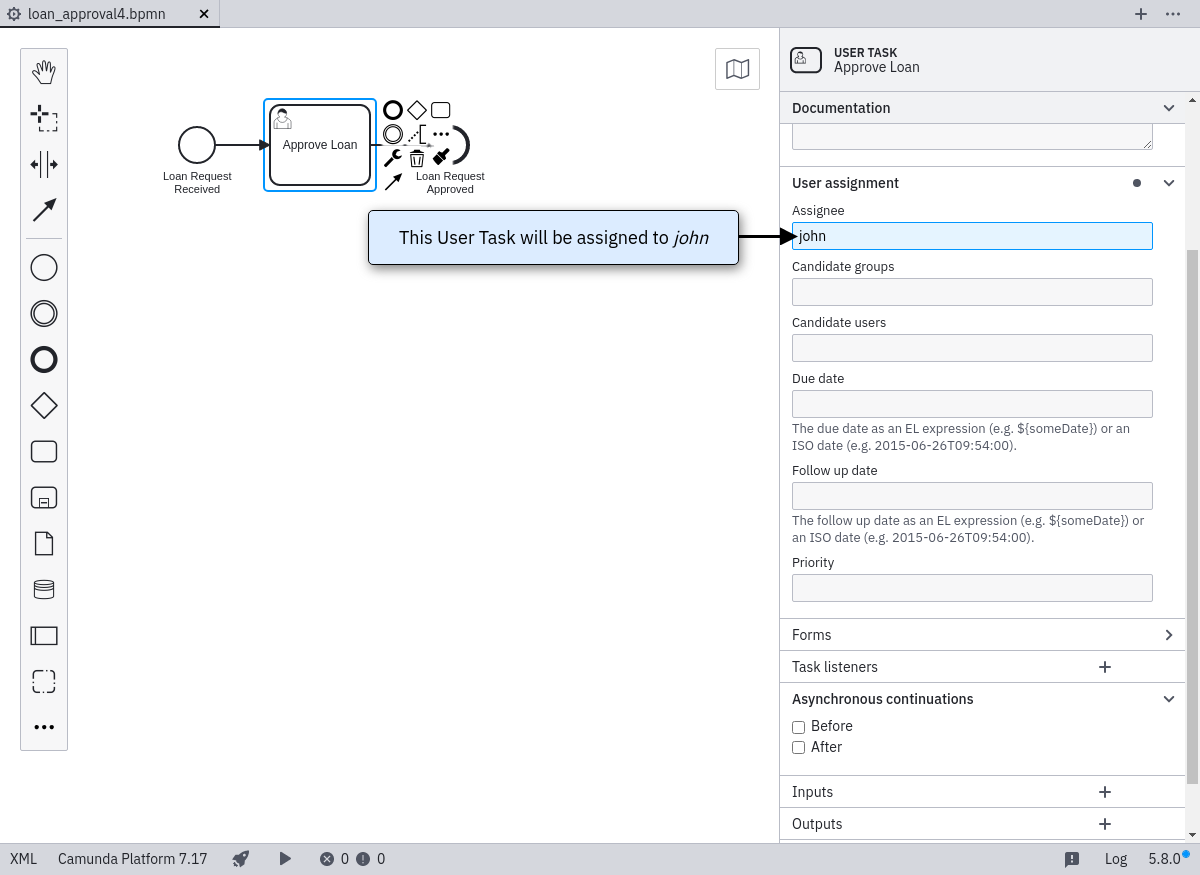Image resolution: width=1200 pixels, height=875 pixels.
Task: Select the global connect arrow tool
Action: (44, 210)
